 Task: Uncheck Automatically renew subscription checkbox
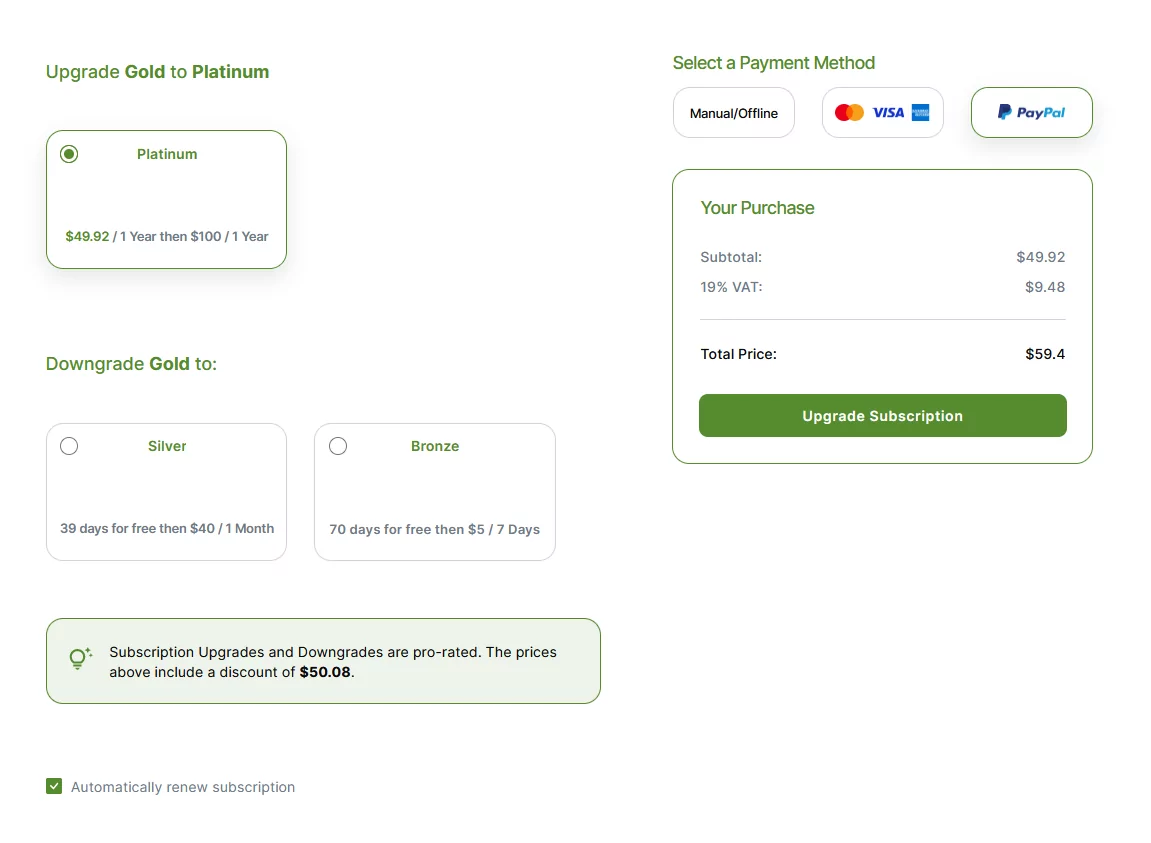(x=54, y=786)
